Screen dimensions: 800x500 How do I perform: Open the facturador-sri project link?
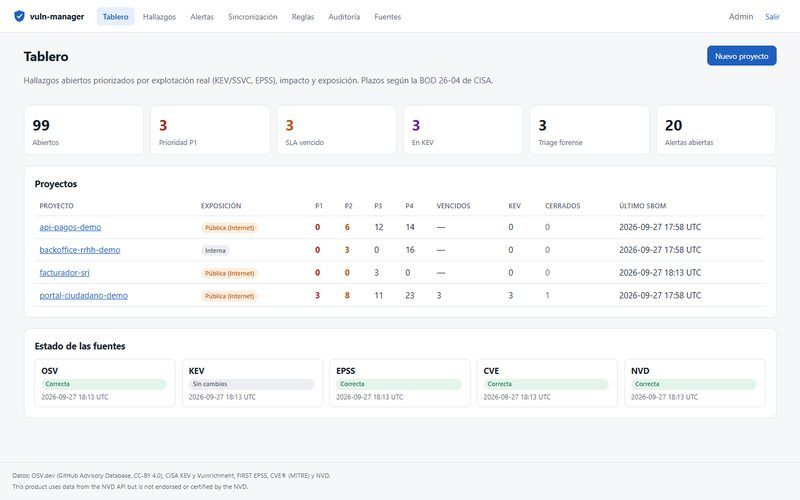(x=64, y=272)
